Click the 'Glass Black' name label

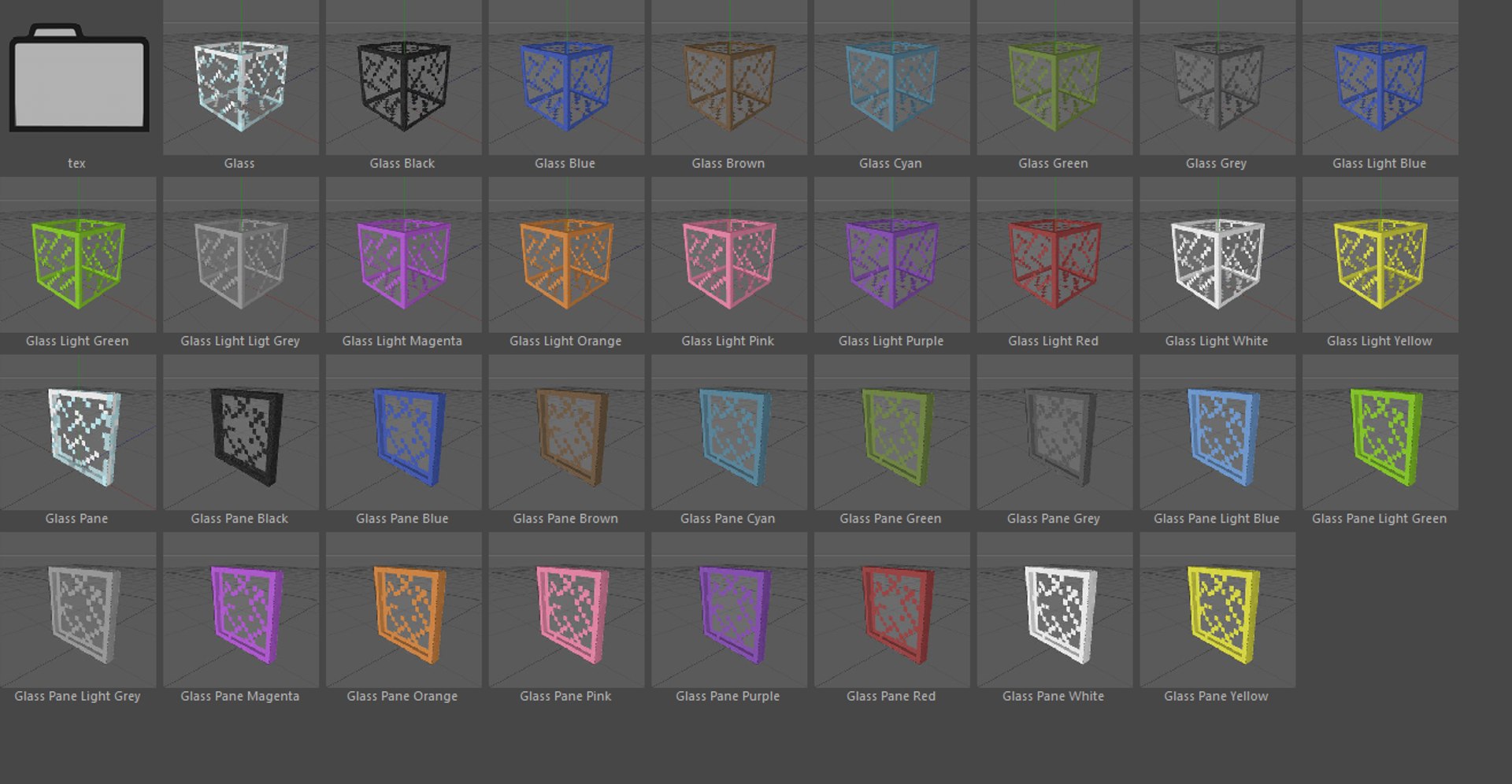tap(402, 163)
